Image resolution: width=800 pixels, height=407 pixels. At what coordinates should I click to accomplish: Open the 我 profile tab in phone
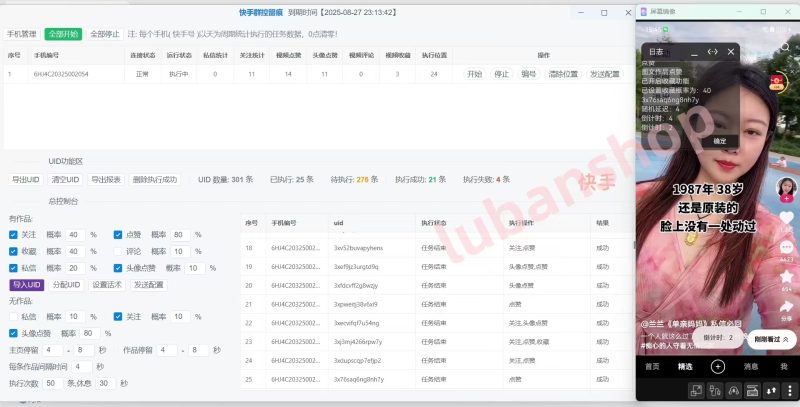784,366
